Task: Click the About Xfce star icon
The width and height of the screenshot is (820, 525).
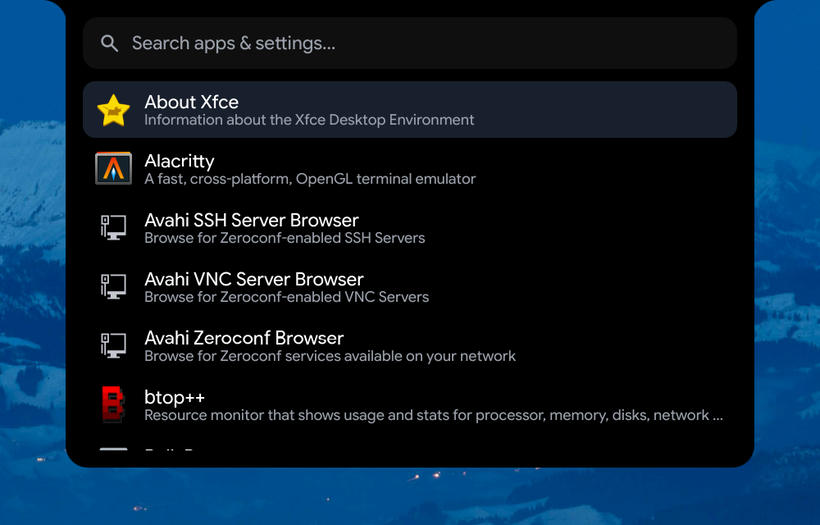Action: (113, 110)
